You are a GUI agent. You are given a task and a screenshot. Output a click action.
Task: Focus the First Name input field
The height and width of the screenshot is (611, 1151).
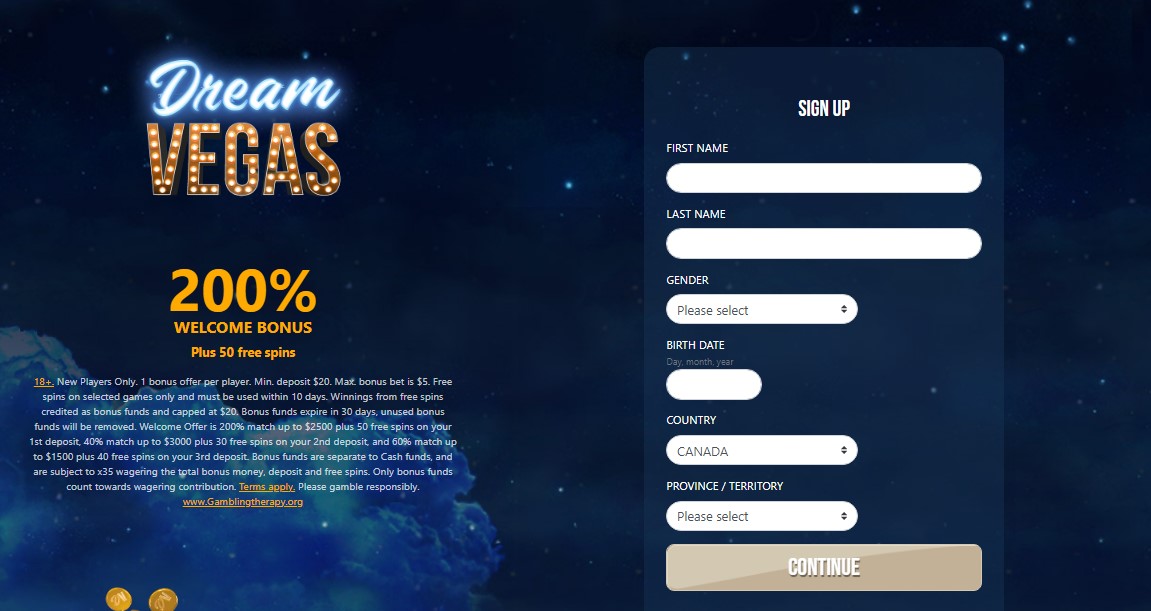tap(824, 178)
